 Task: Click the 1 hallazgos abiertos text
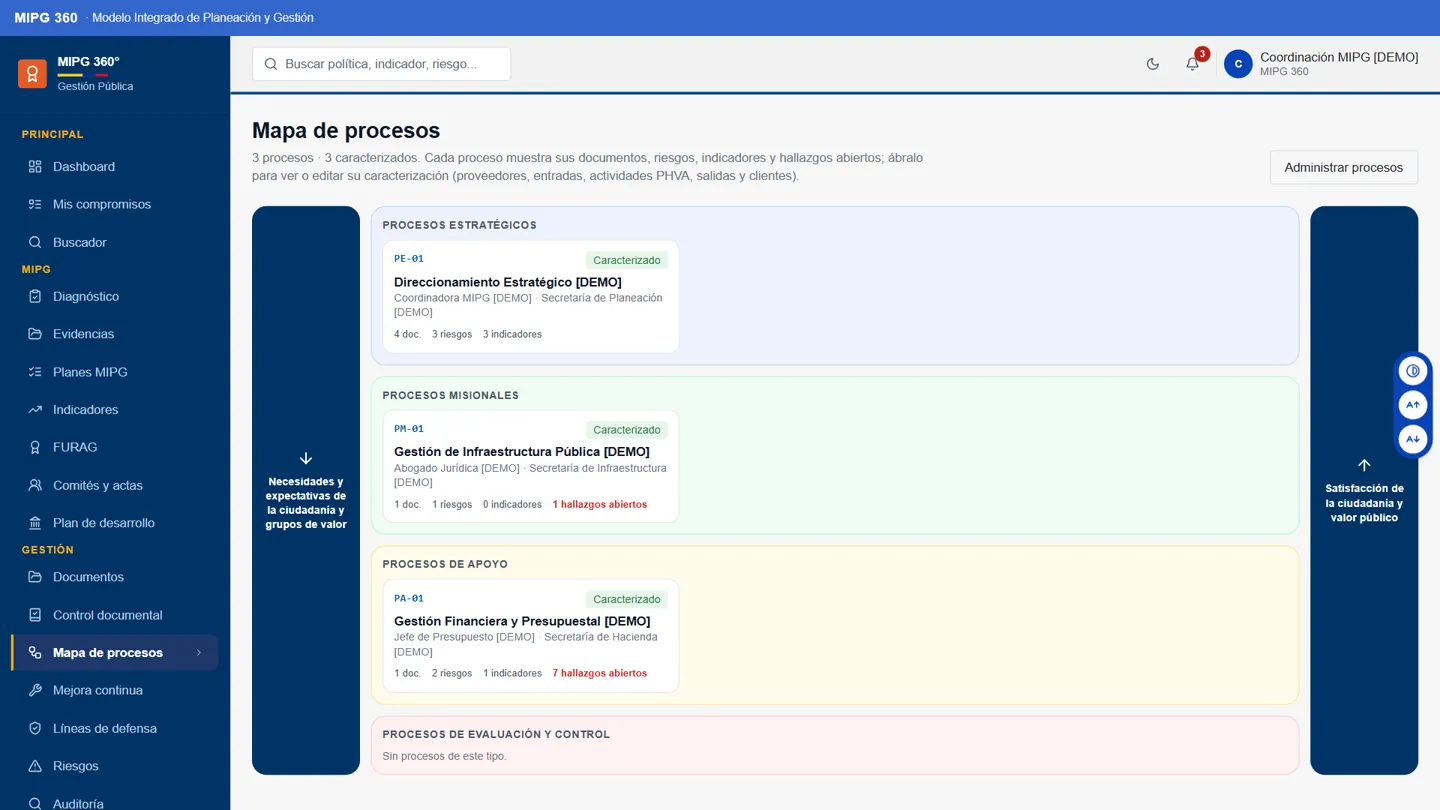(x=600, y=505)
